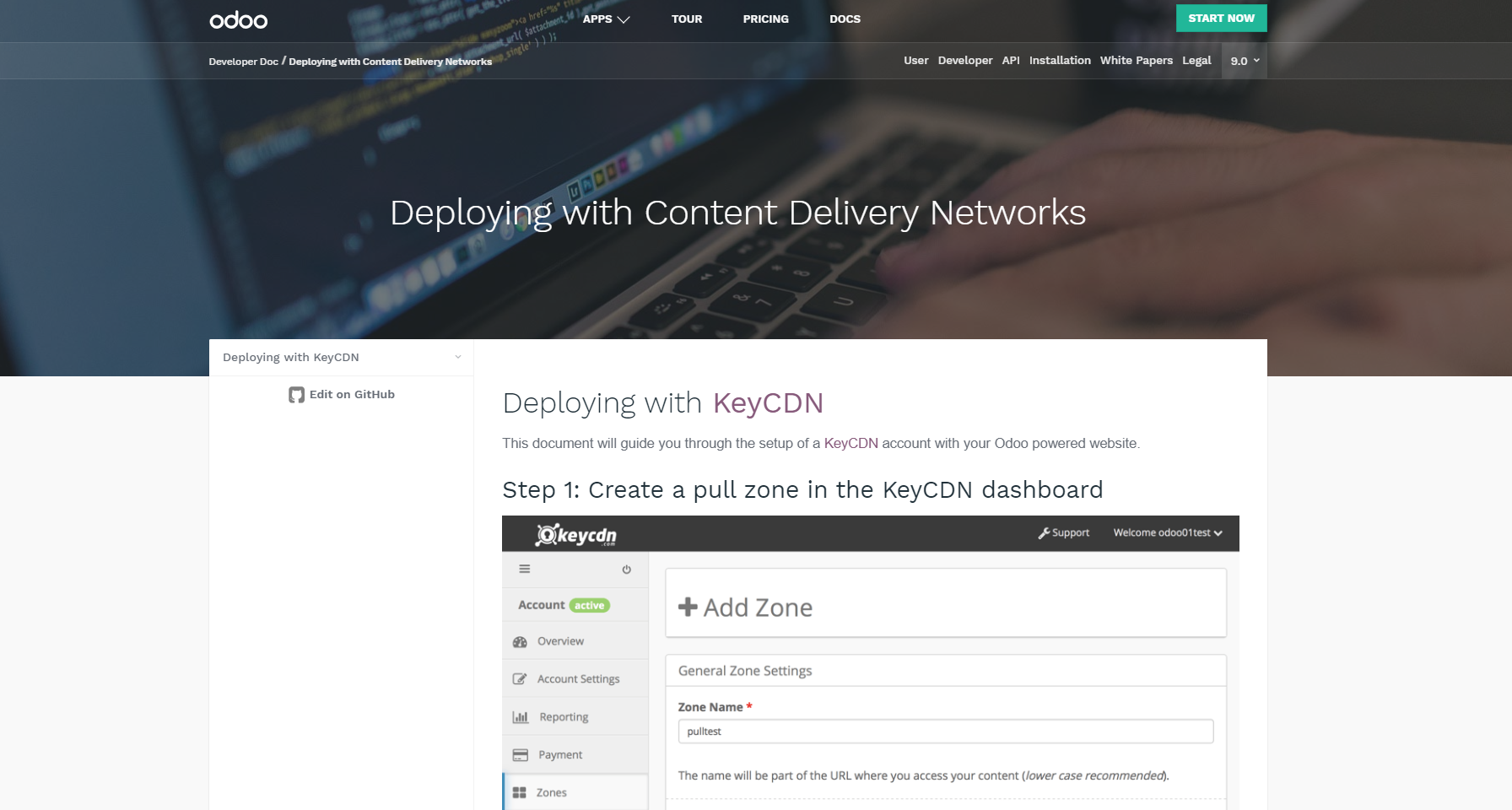Click the Odoo logo

(x=238, y=20)
